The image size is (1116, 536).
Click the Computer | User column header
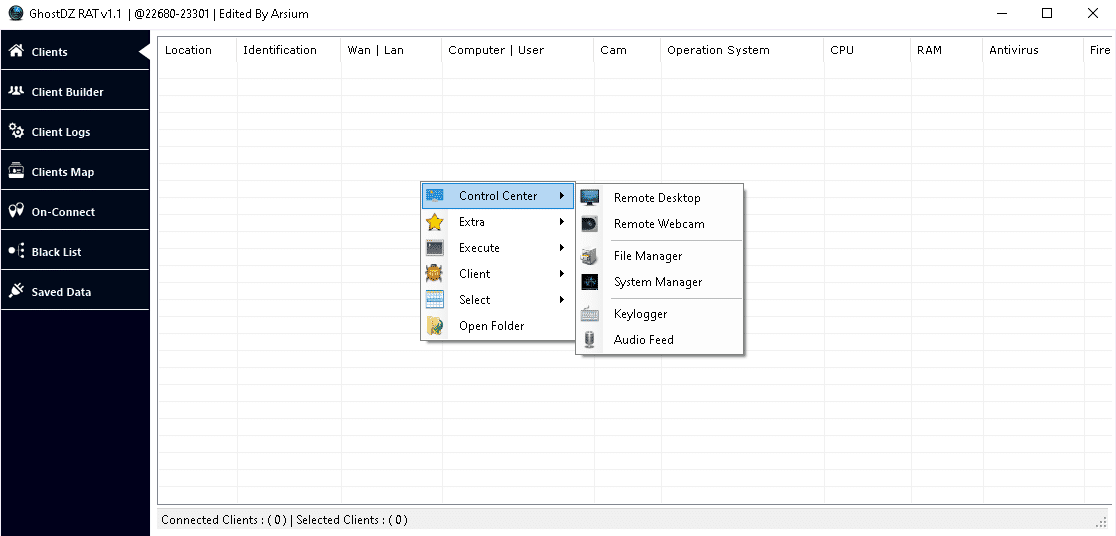pyautogui.click(x=517, y=50)
